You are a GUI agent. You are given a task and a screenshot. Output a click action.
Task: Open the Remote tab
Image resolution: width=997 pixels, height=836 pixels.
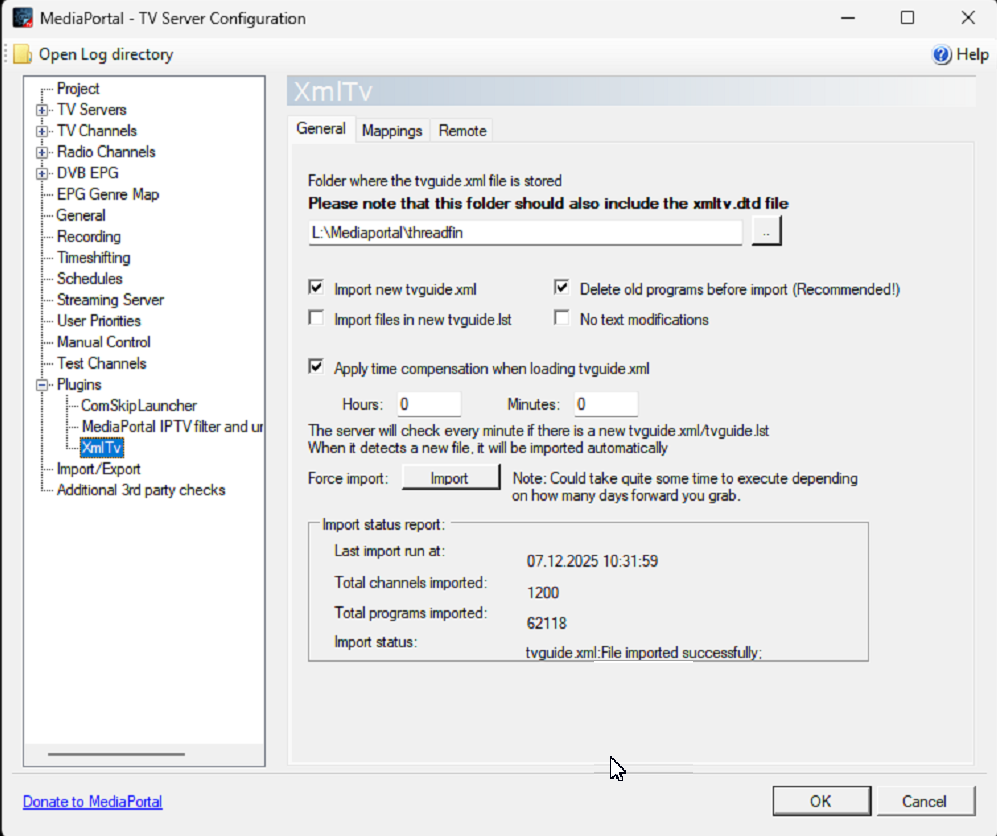point(462,131)
